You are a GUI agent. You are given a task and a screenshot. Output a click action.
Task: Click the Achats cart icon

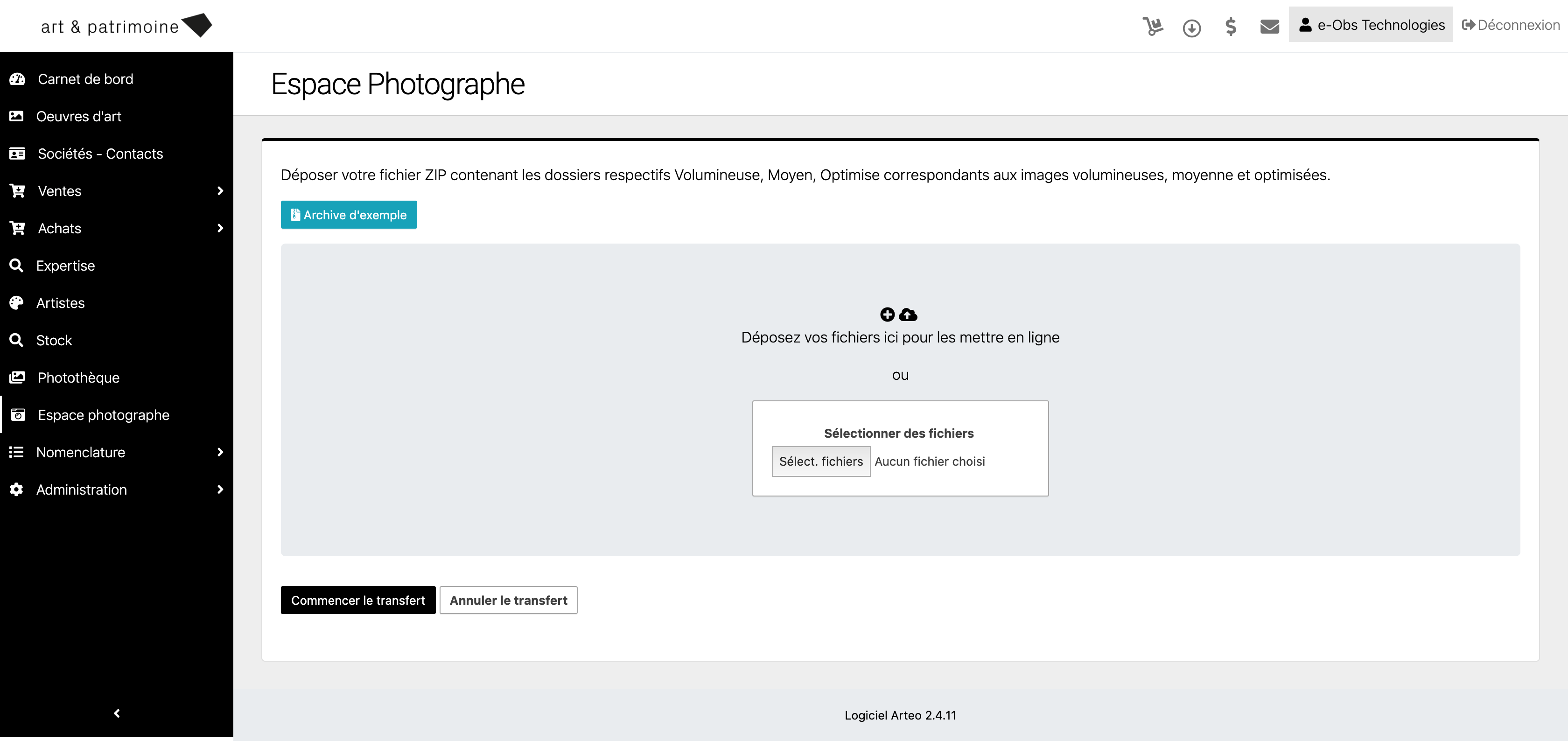[17, 228]
